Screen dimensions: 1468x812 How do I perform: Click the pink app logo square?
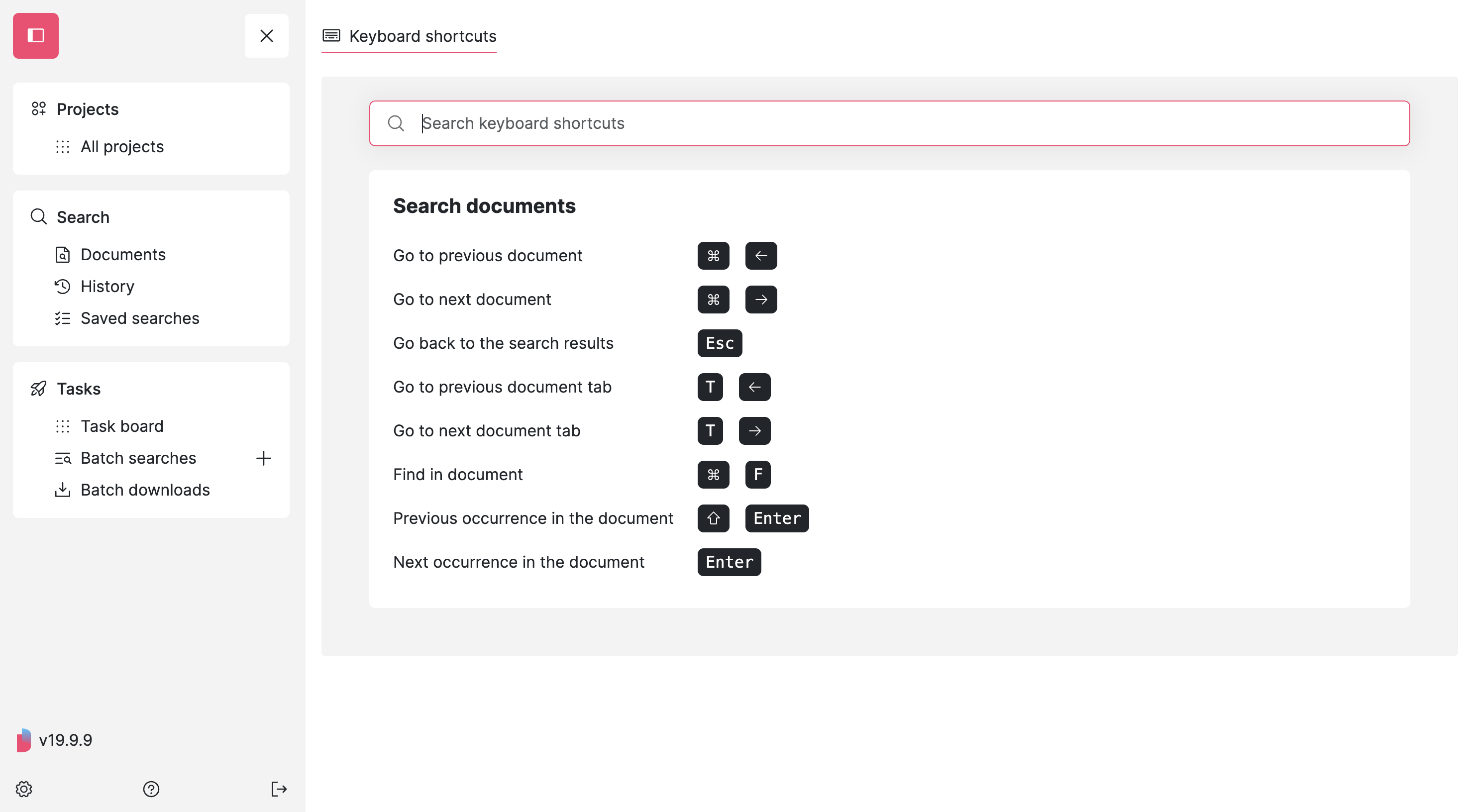tap(35, 35)
